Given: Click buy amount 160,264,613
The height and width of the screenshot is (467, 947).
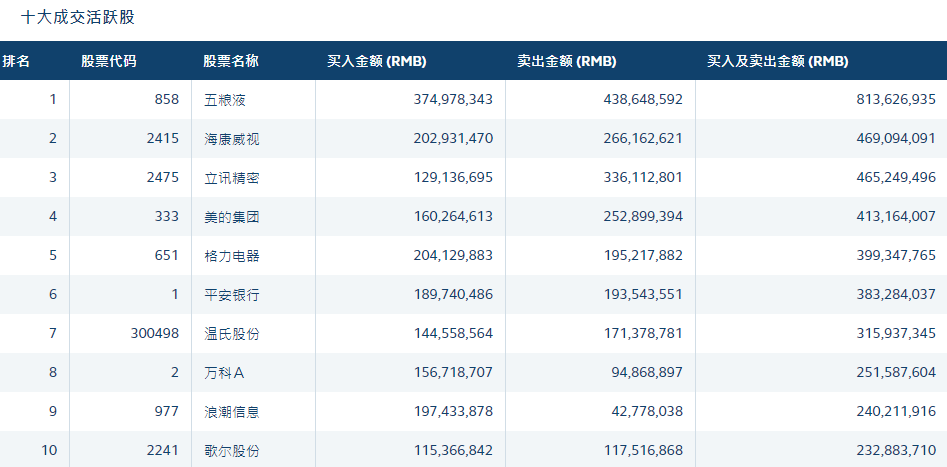Looking at the screenshot, I should click(x=453, y=217).
